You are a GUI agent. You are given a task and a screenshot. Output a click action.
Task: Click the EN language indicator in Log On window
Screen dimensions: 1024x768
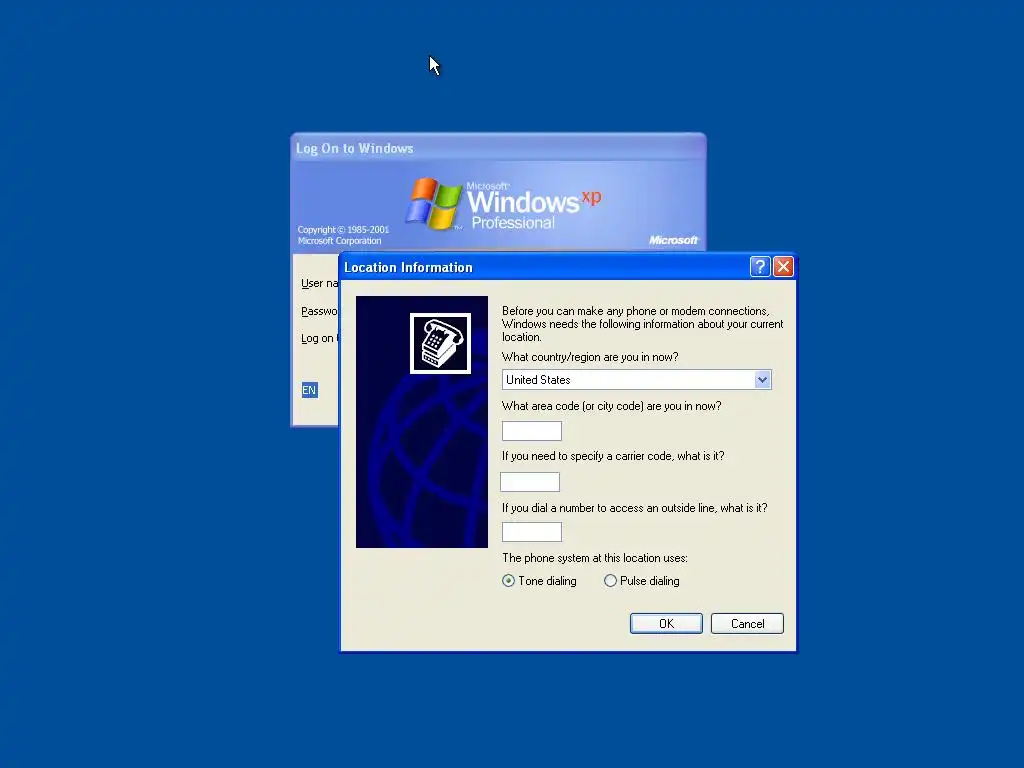point(310,390)
